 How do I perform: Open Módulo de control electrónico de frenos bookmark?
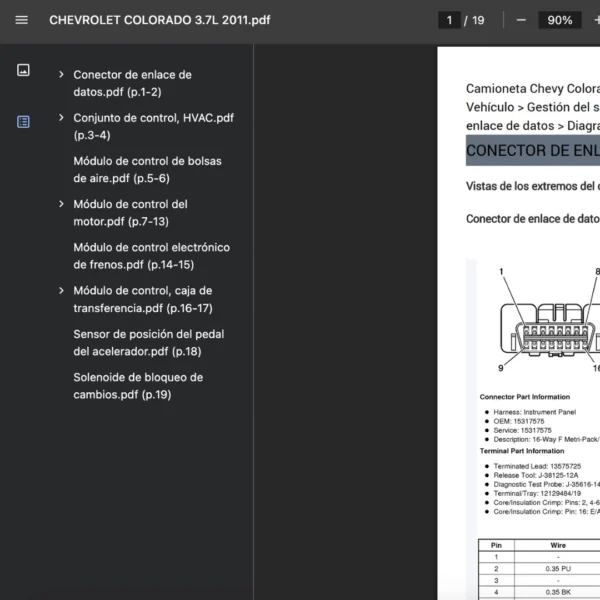(x=152, y=256)
